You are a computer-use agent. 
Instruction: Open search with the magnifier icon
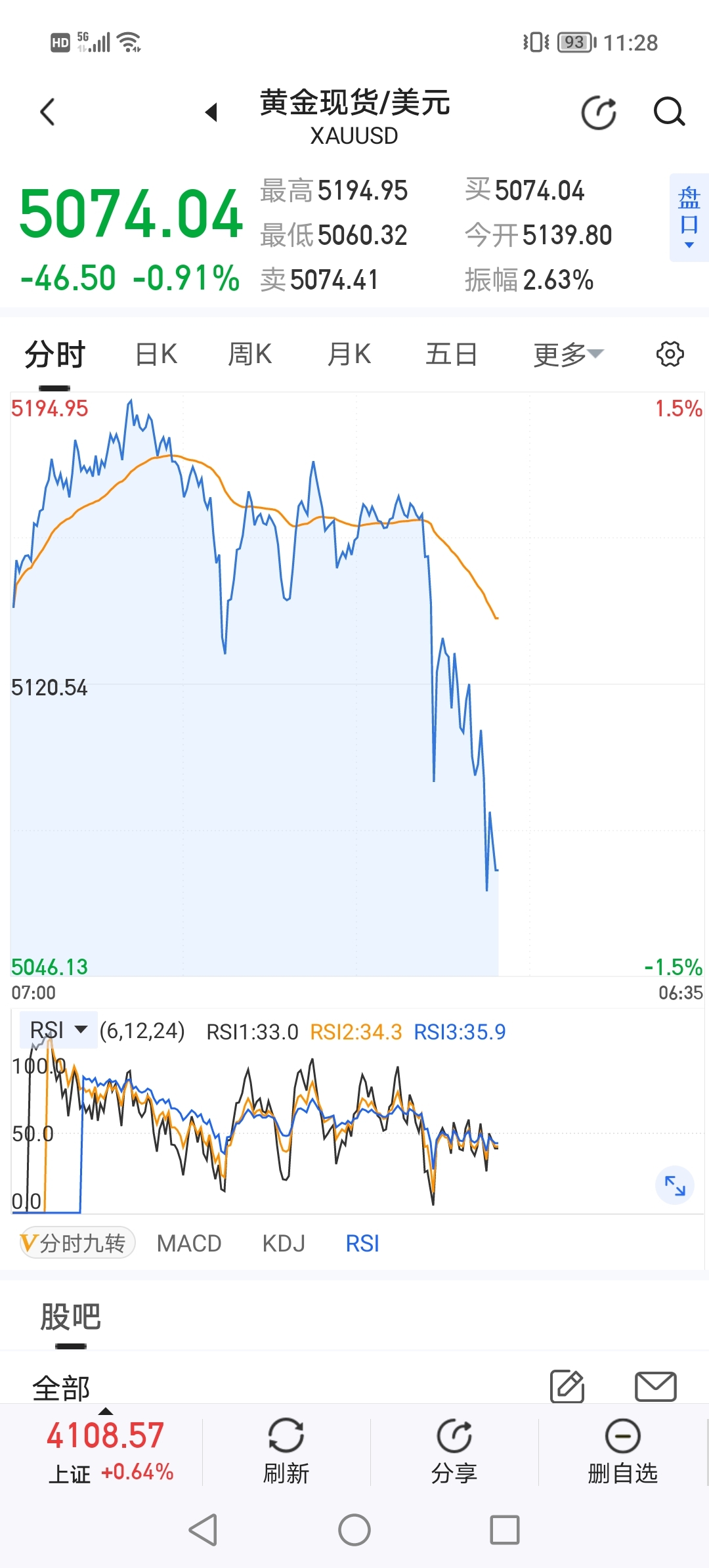(669, 112)
